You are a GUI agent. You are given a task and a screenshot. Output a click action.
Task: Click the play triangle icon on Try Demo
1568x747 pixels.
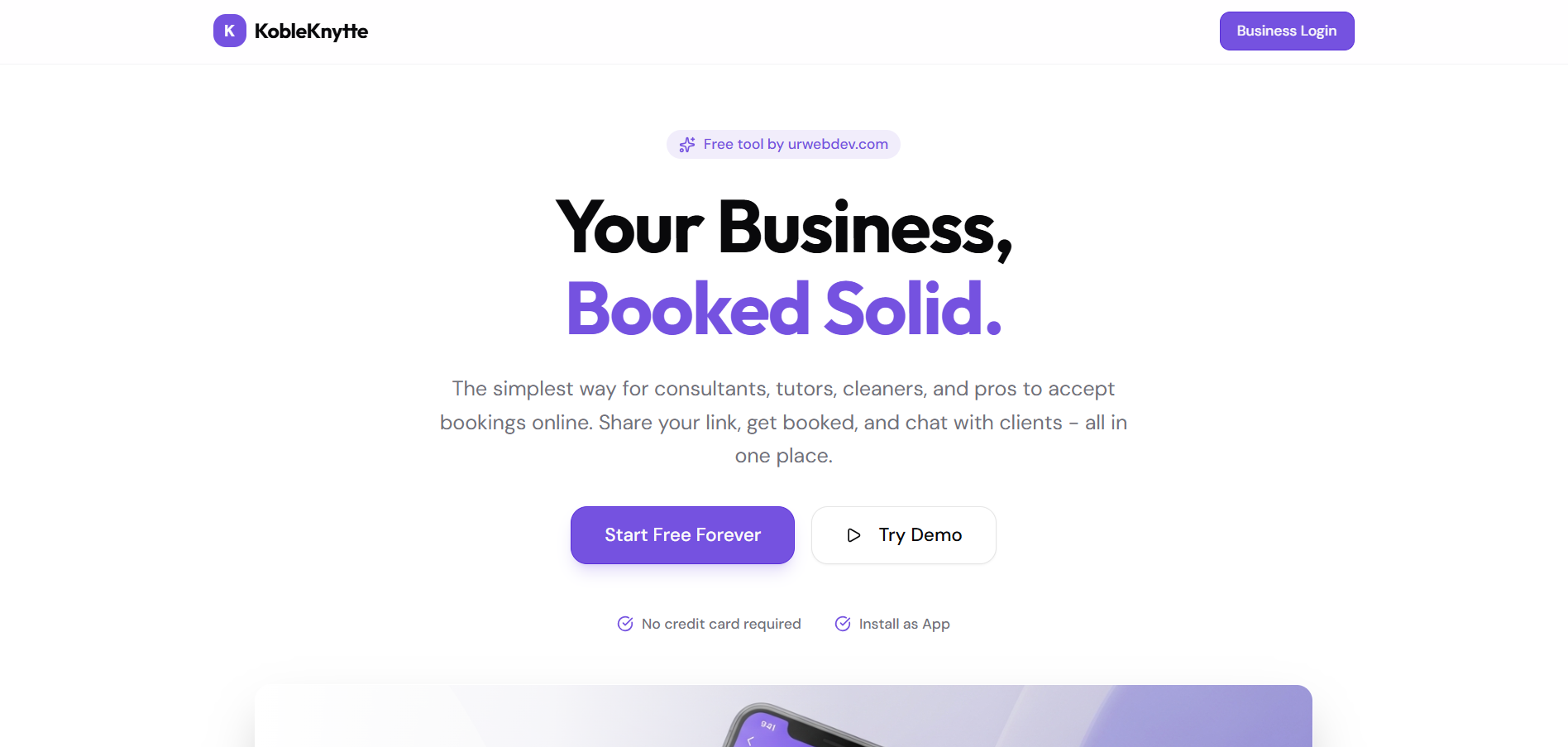(x=853, y=535)
